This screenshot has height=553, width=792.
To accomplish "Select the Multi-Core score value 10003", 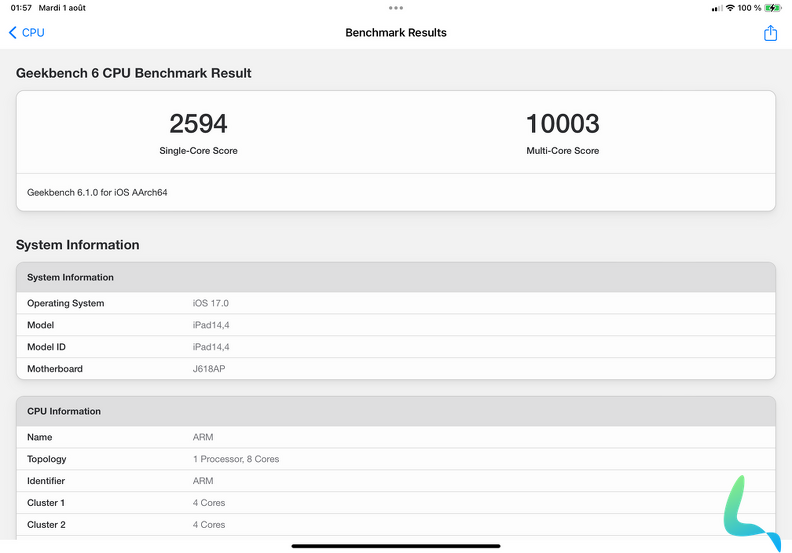I will pos(563,124).
